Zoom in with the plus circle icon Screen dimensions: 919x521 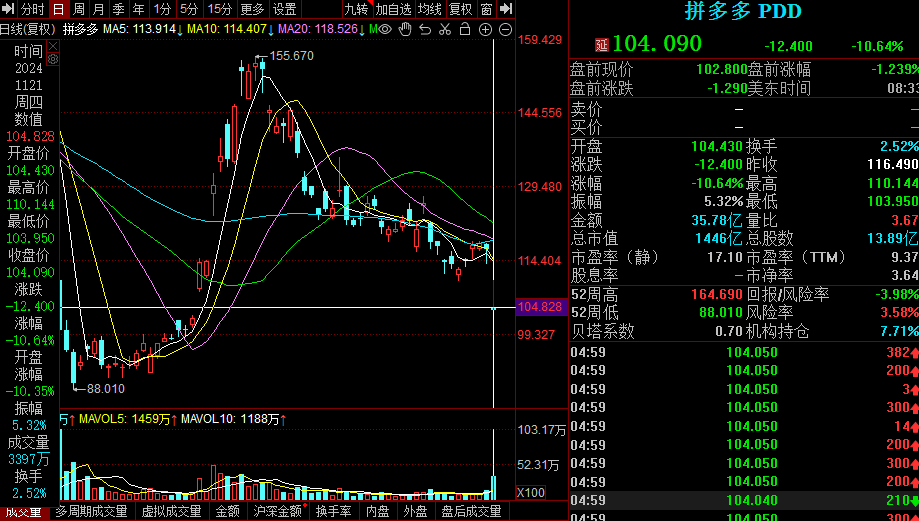(484, 29)
